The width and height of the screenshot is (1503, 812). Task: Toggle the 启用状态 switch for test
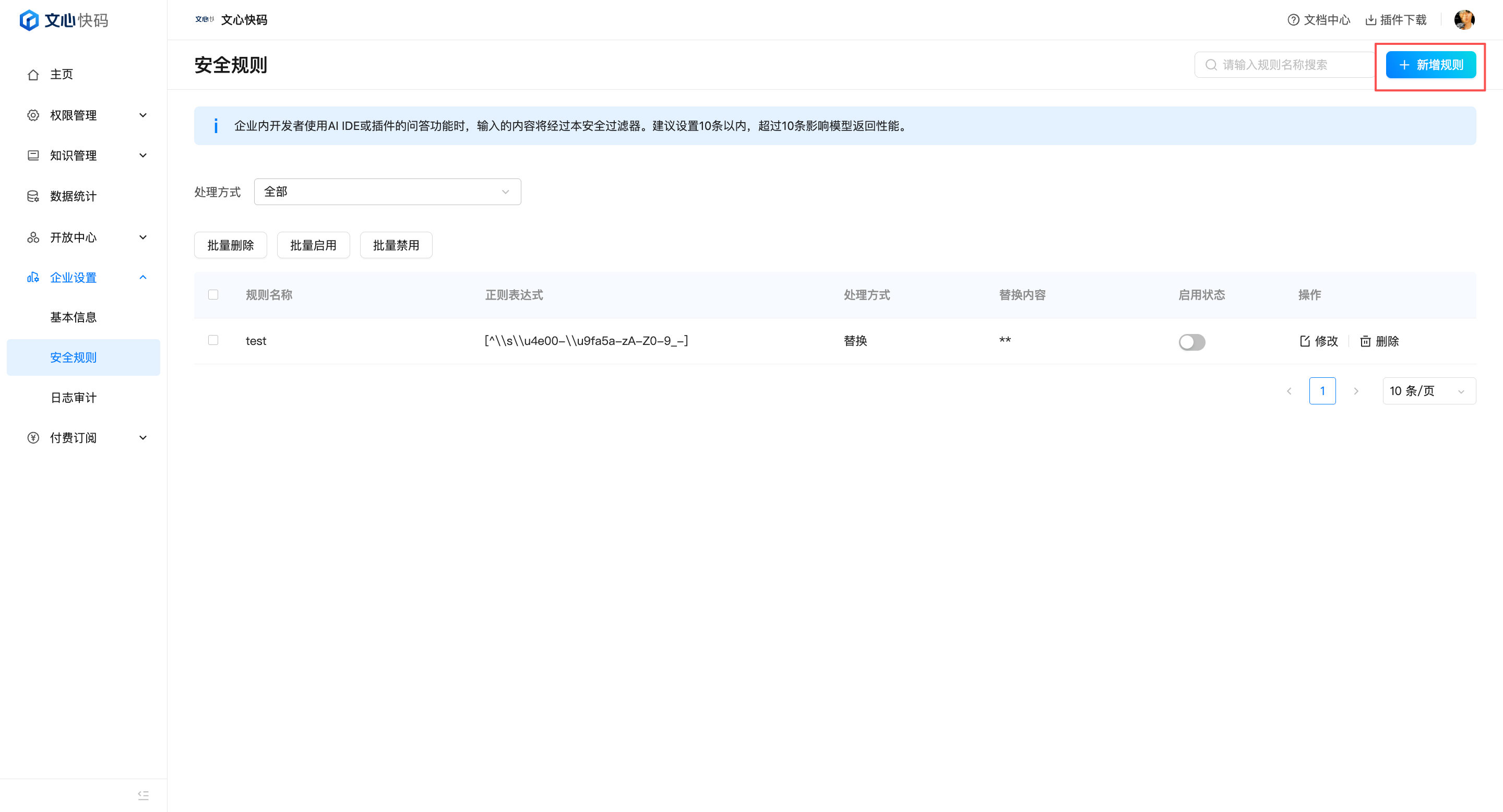tap(1191, 342)
